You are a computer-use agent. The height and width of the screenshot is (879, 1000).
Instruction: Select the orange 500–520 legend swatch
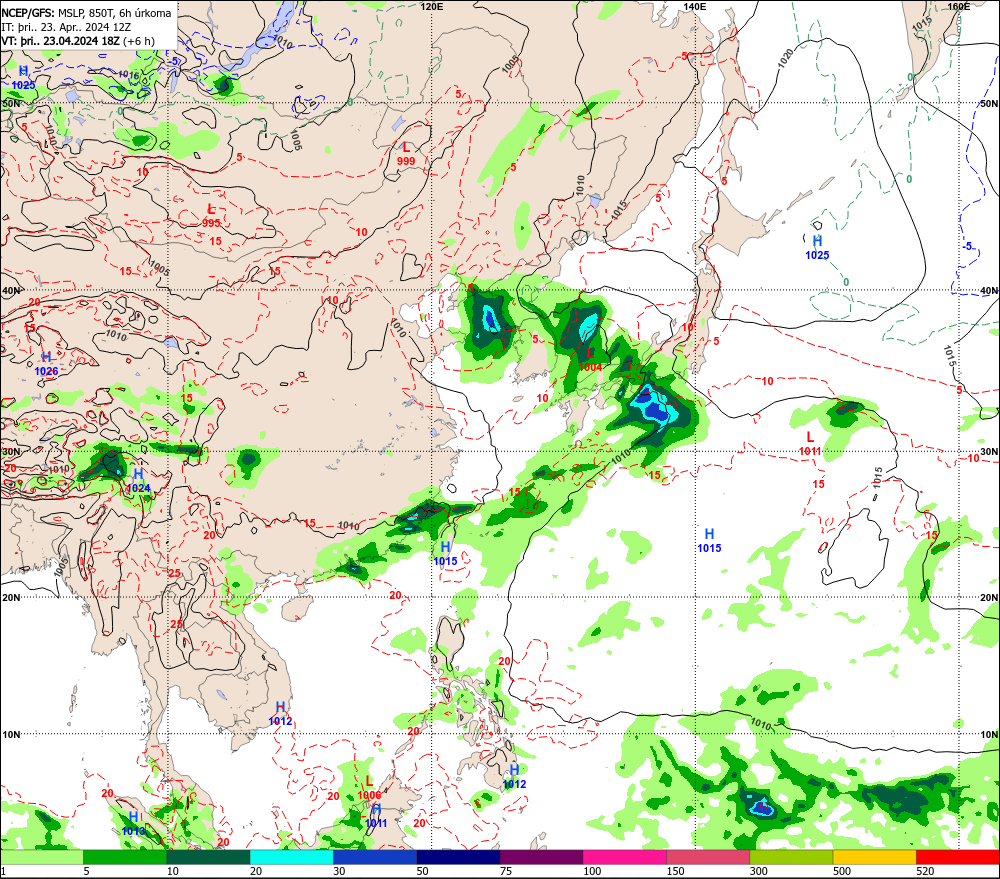[x=874, y=857]
